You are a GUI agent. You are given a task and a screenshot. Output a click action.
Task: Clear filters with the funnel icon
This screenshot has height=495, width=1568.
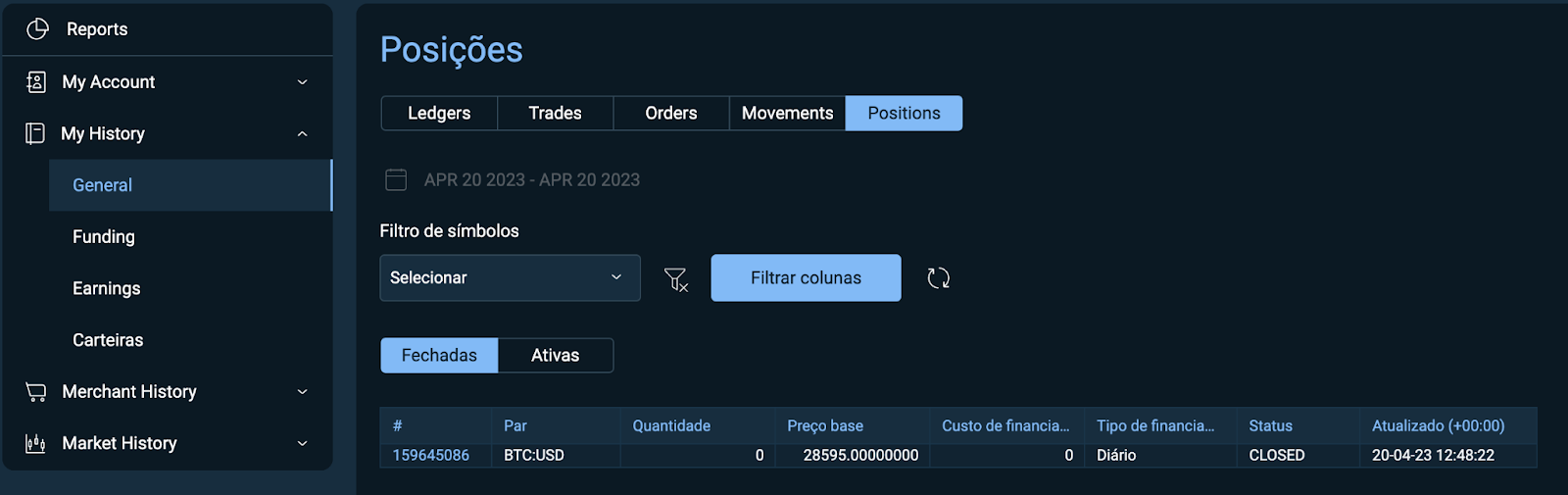(x=676, y=279)
